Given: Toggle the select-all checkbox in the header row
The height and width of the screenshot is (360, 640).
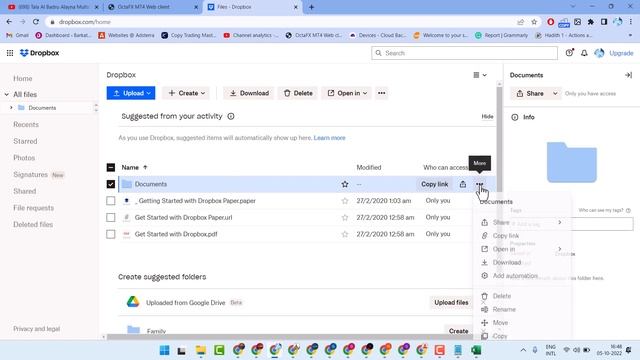Looking at the screenshot, I should [111, 167].
